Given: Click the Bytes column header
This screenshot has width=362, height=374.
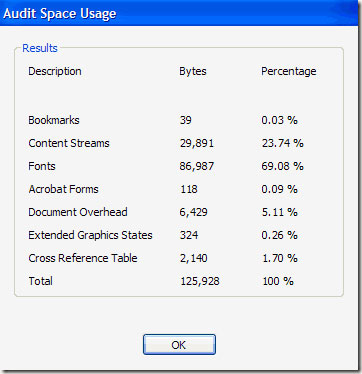Looking at the screenshot, I should [193, 71].
